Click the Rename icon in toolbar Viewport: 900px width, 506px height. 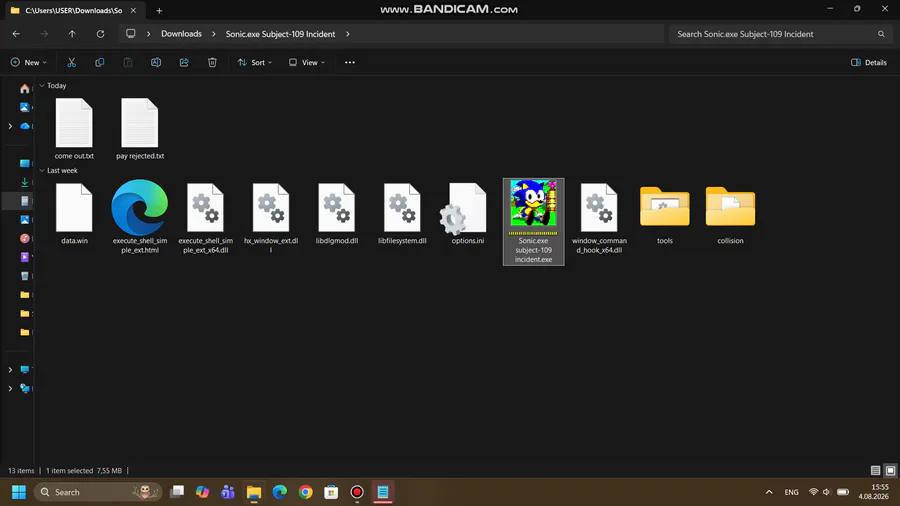coord(156,63)
